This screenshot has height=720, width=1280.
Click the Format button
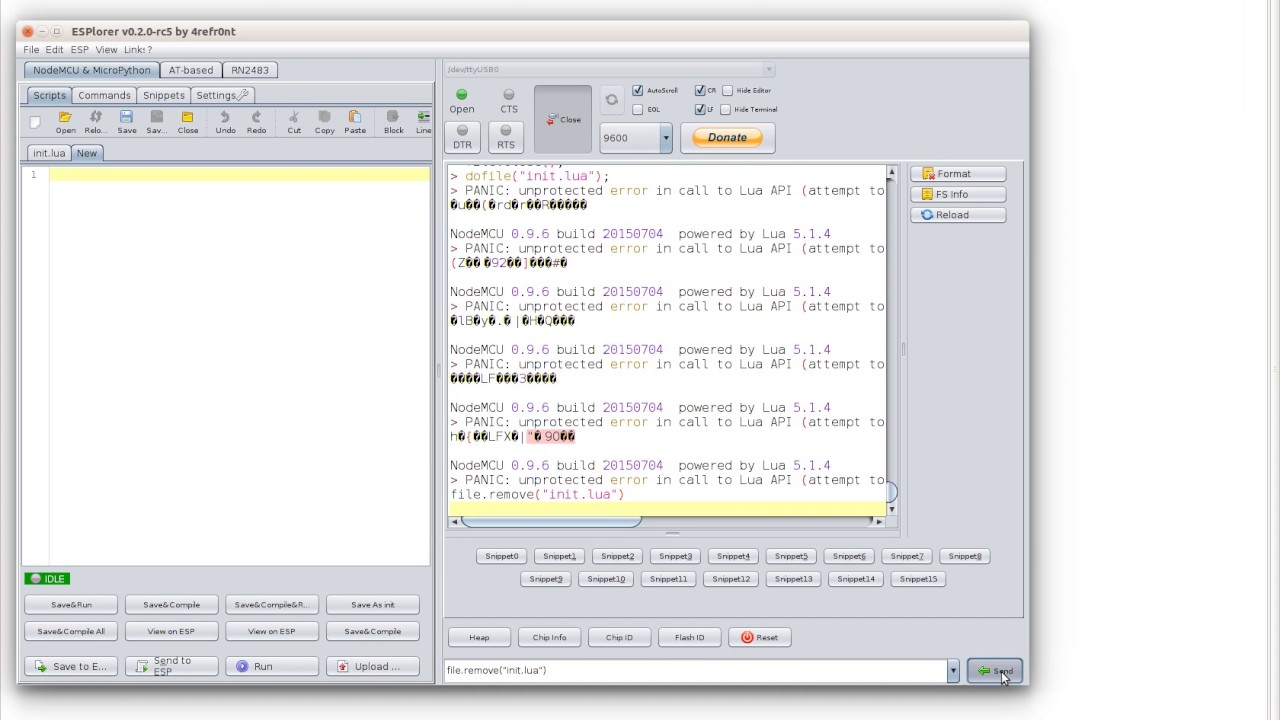958,174
